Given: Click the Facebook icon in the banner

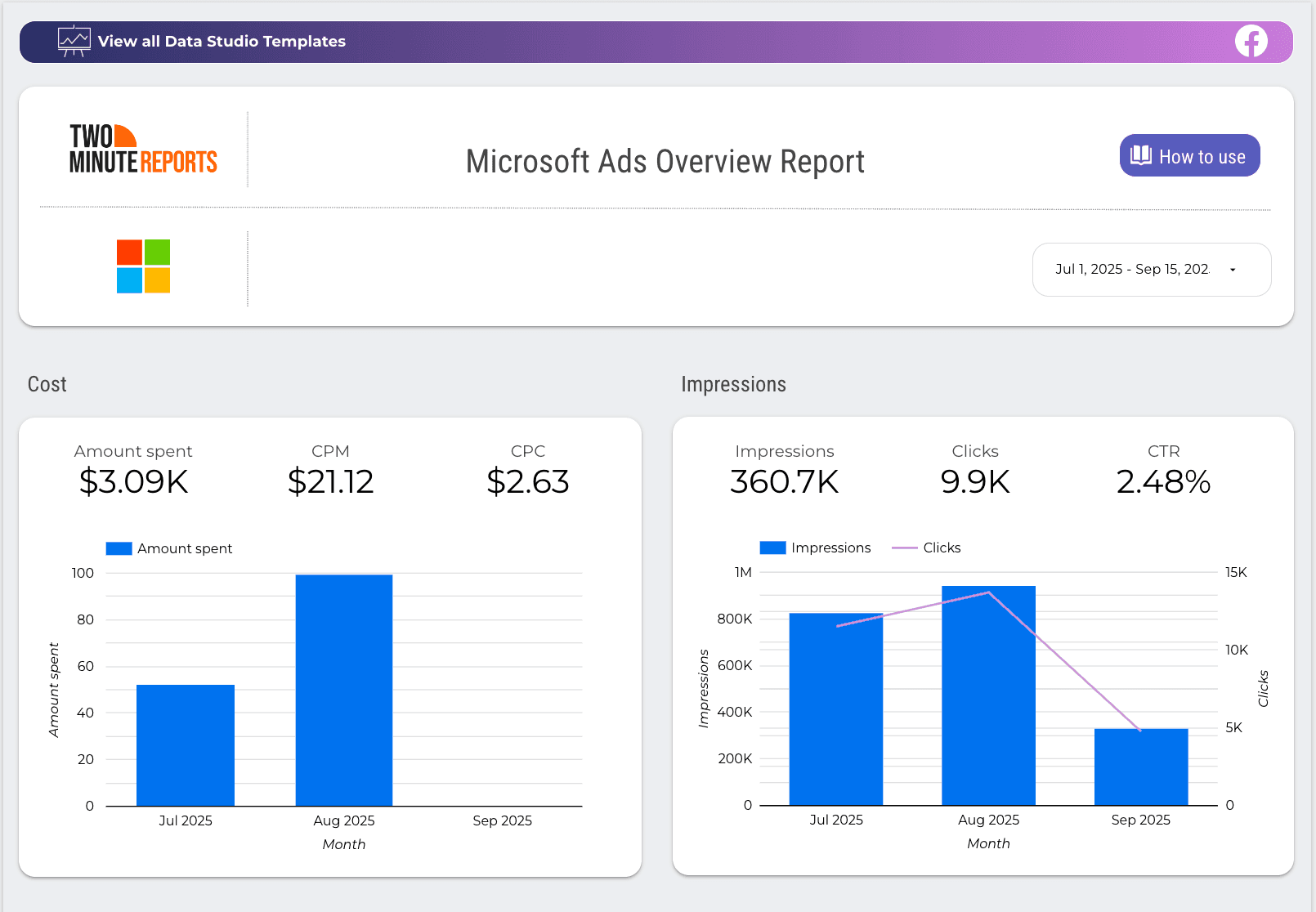Looking at the screenshot, I should click(1251, 42).
